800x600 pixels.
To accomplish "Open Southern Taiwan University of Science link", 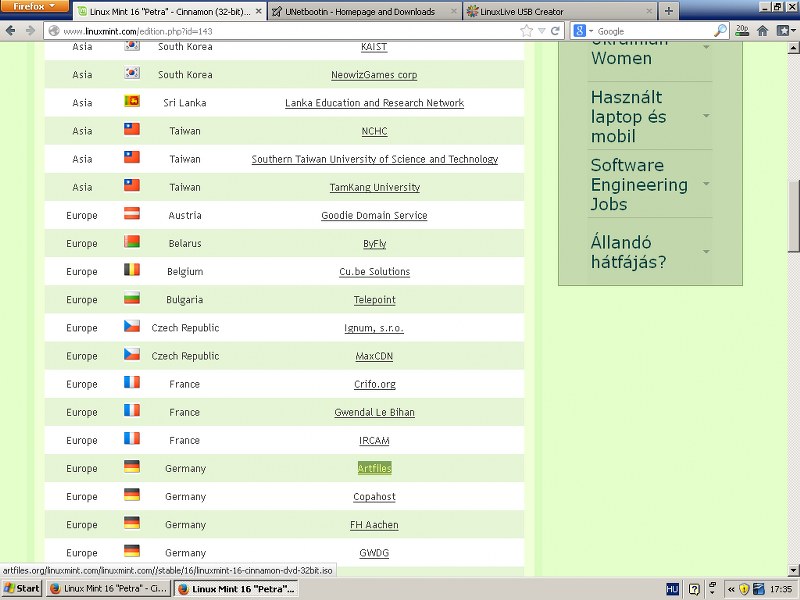I will [374, 159].
